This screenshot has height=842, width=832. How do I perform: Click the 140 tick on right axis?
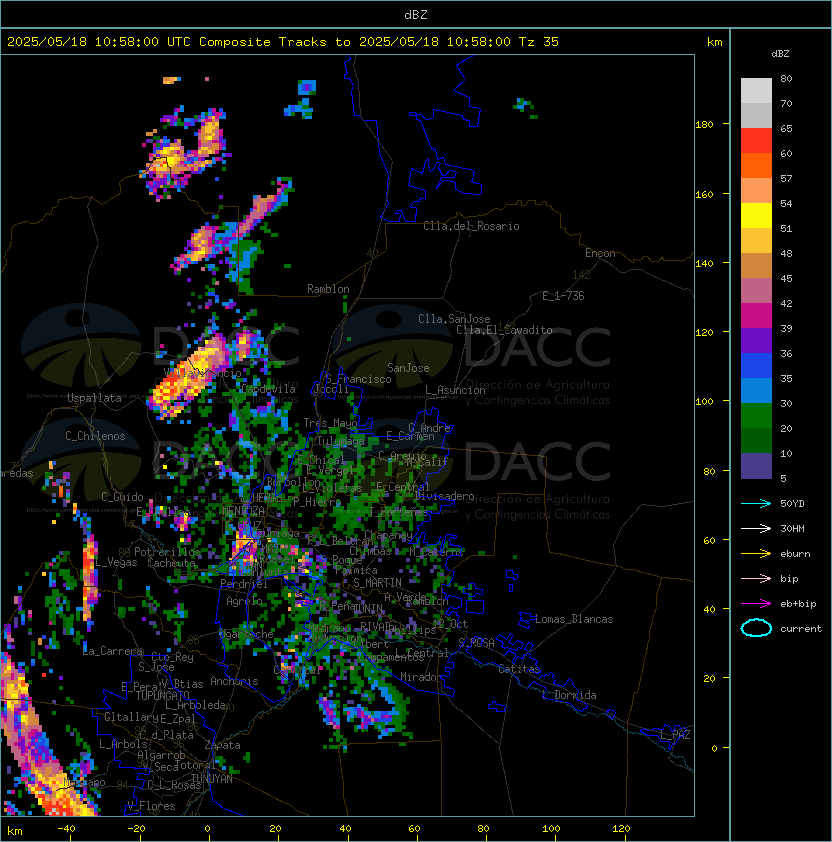click(704, 264)
